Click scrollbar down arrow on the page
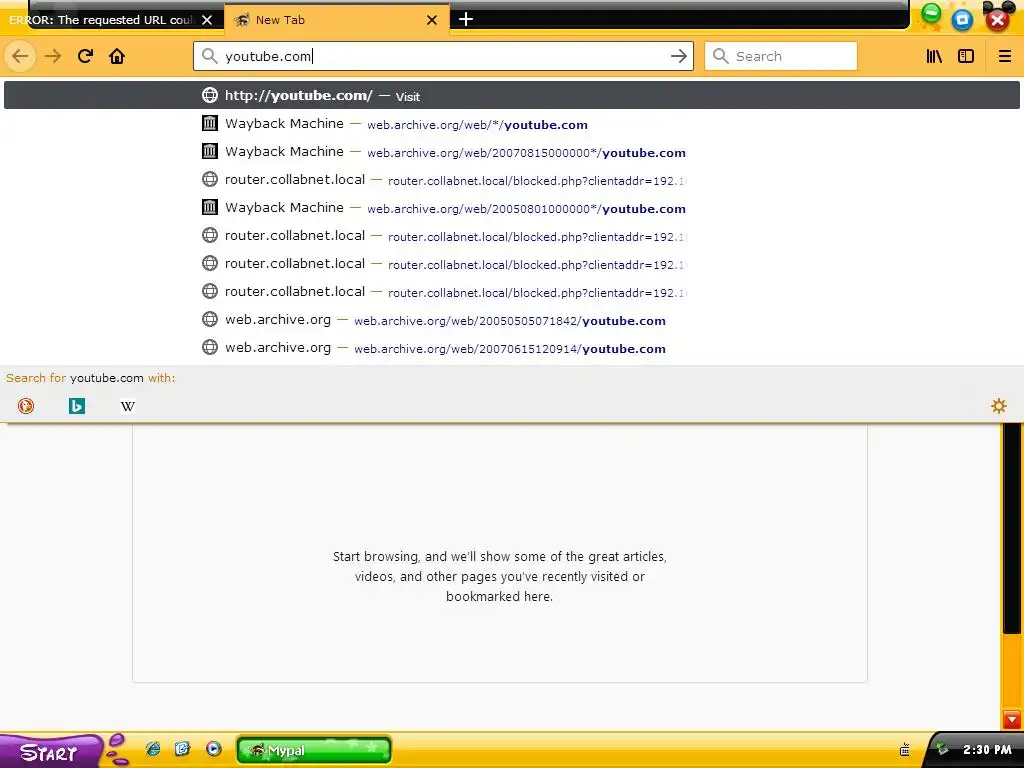 coord(1012,720)
